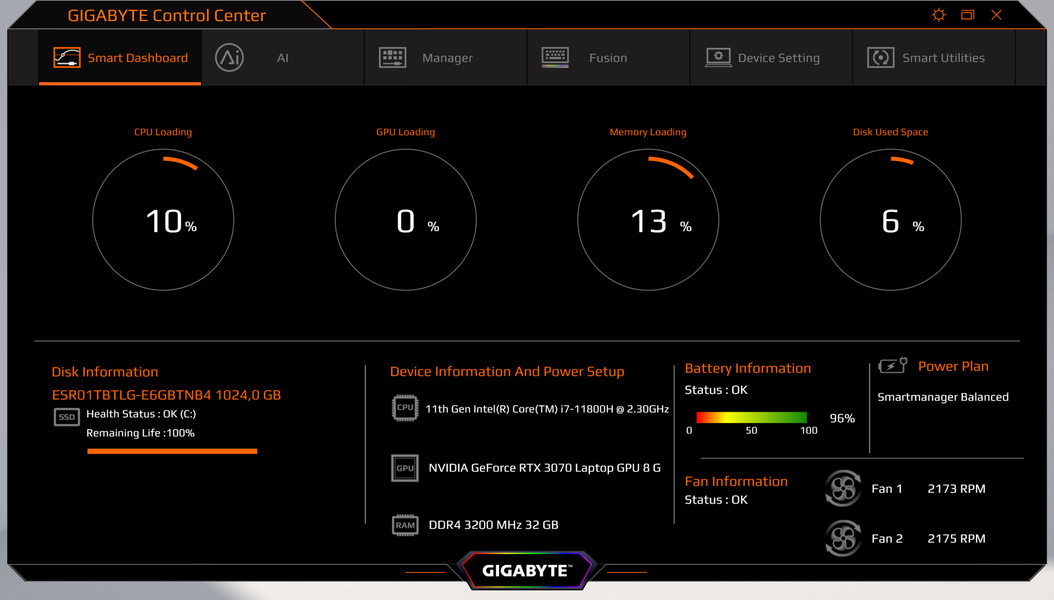Switch to the Smart Utilities tab
Image resolution: width=1054 pixels, height=600 pixels.
(x=934, y=58)
